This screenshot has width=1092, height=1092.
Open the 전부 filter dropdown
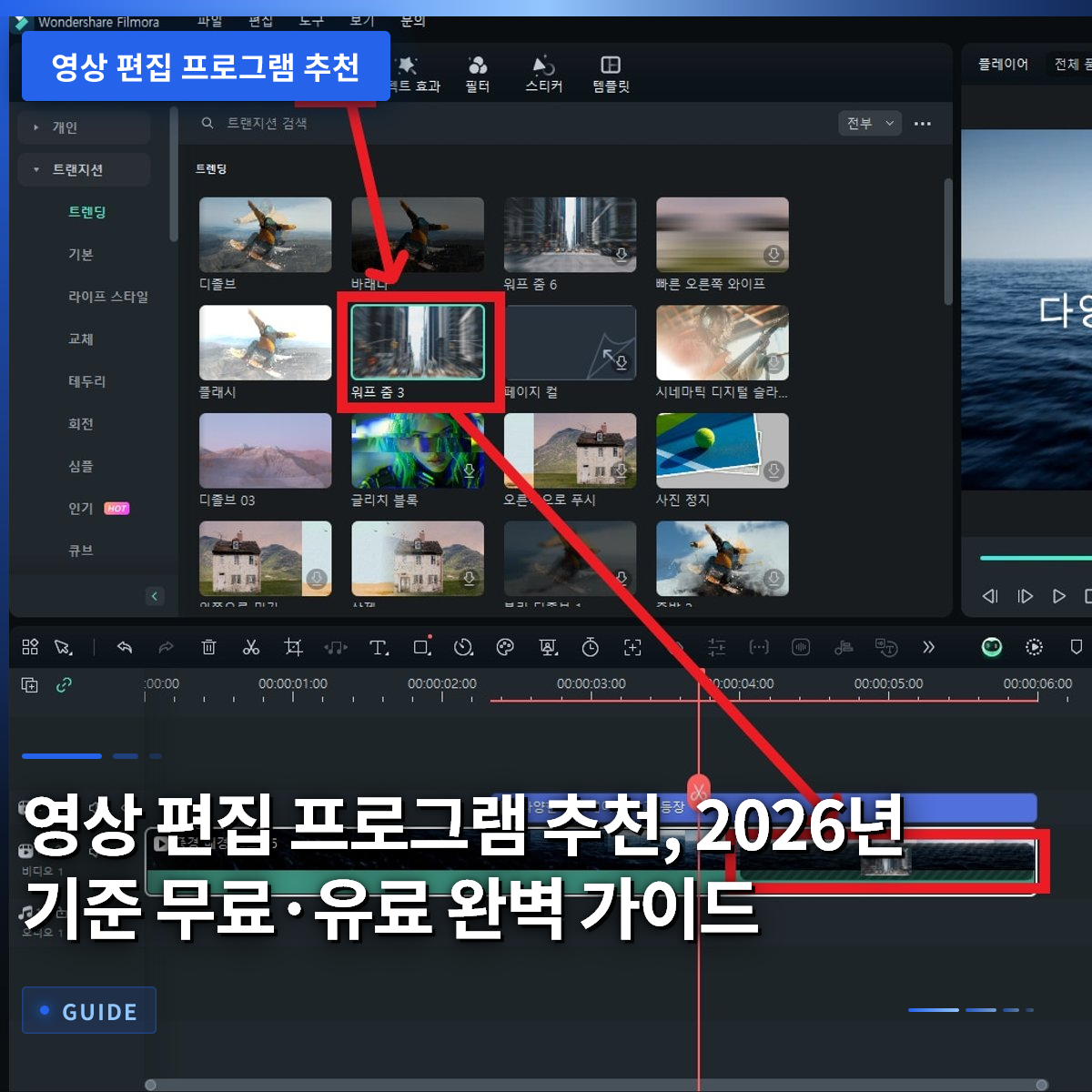[869, 123]
